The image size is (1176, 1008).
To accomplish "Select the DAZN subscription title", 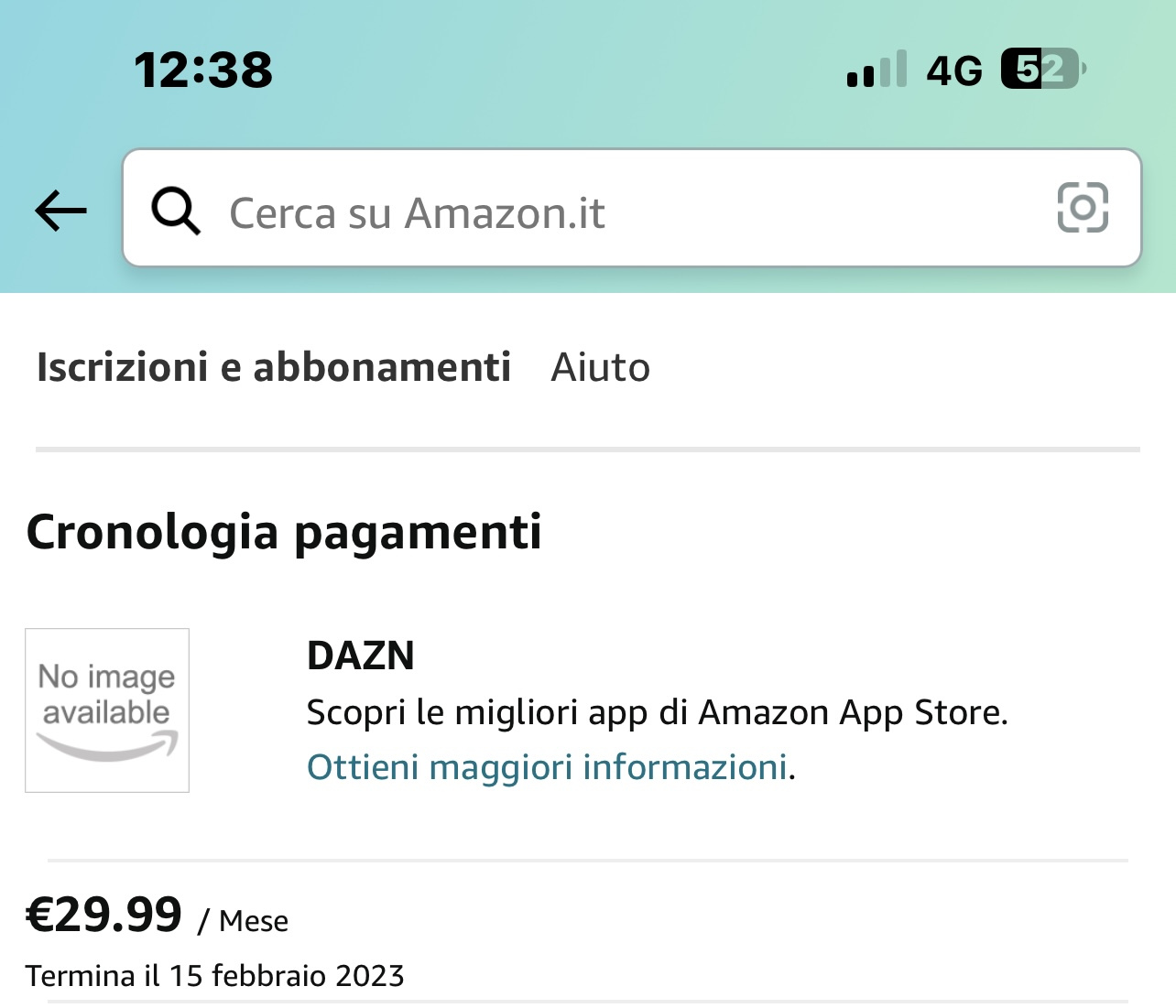I will [x=361, y=656].
